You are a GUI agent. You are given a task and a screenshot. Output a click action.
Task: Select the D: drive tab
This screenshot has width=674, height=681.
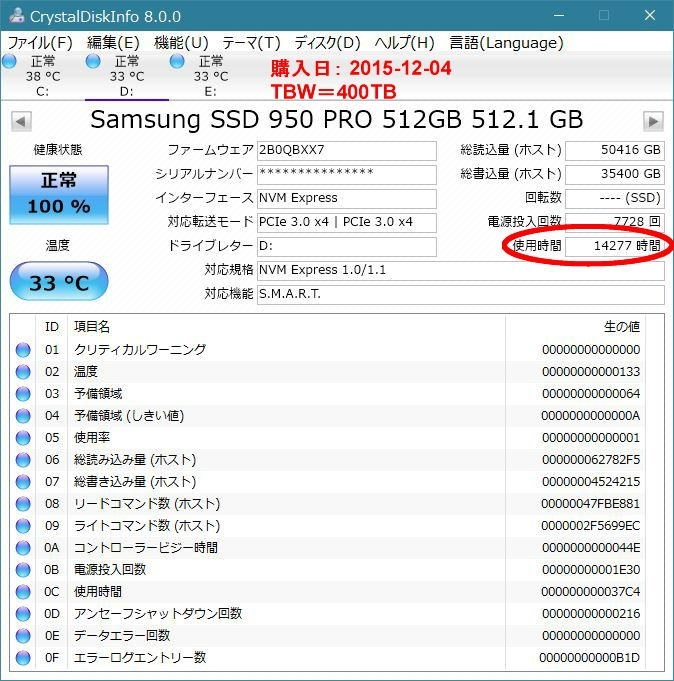126,76
